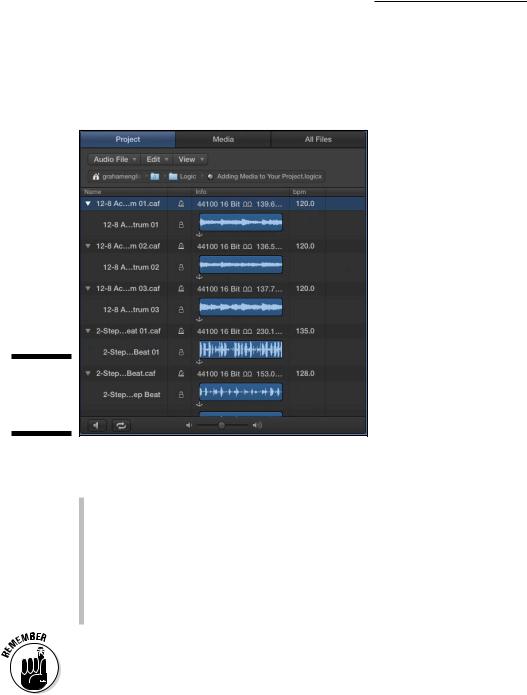Switch to the All Files tab
Image resolution: width=527 pixels, height=695 pixels.
click(x=318, y=139)
